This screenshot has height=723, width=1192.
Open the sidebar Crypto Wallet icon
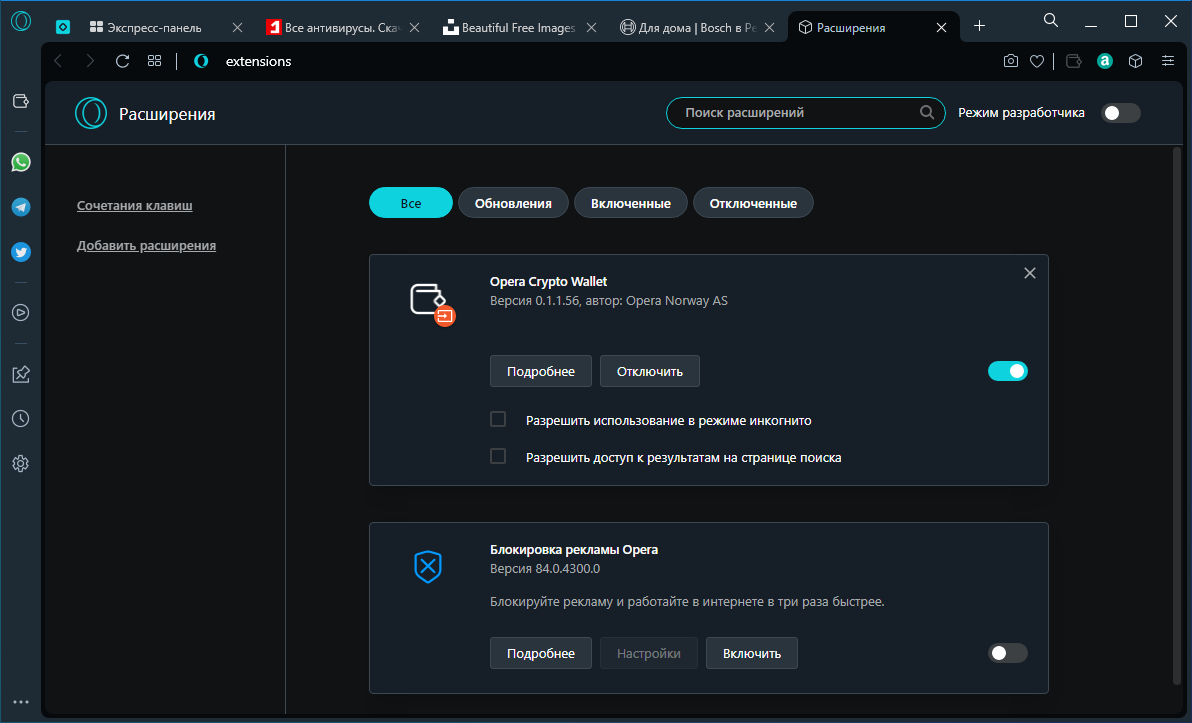pos(21,101)
